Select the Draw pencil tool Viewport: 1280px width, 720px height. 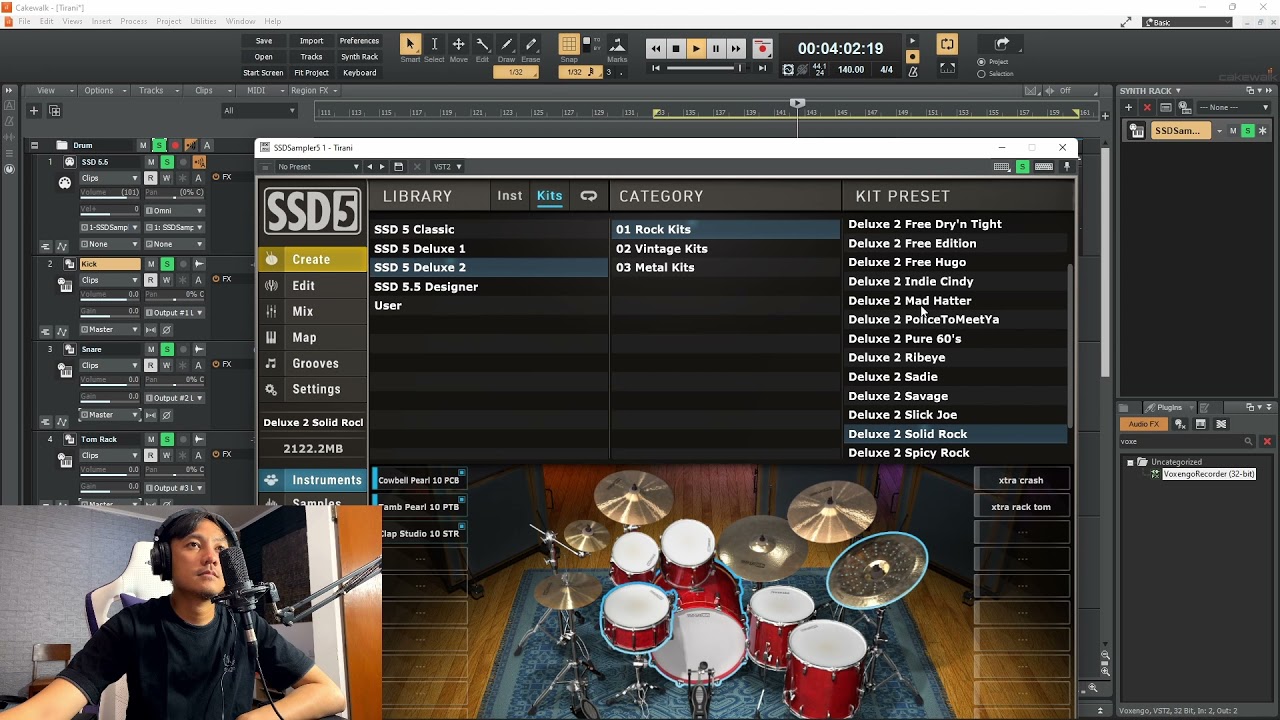click(506, 44)
